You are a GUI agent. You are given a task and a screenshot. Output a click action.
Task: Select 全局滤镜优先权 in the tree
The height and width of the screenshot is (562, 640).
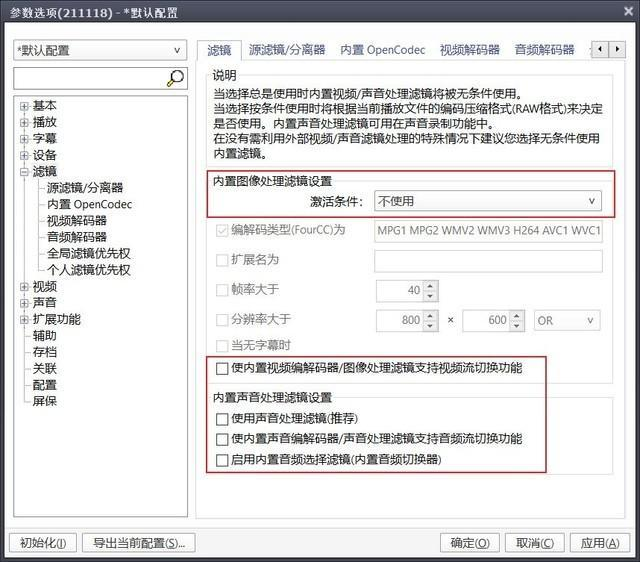tap(89, 253)
